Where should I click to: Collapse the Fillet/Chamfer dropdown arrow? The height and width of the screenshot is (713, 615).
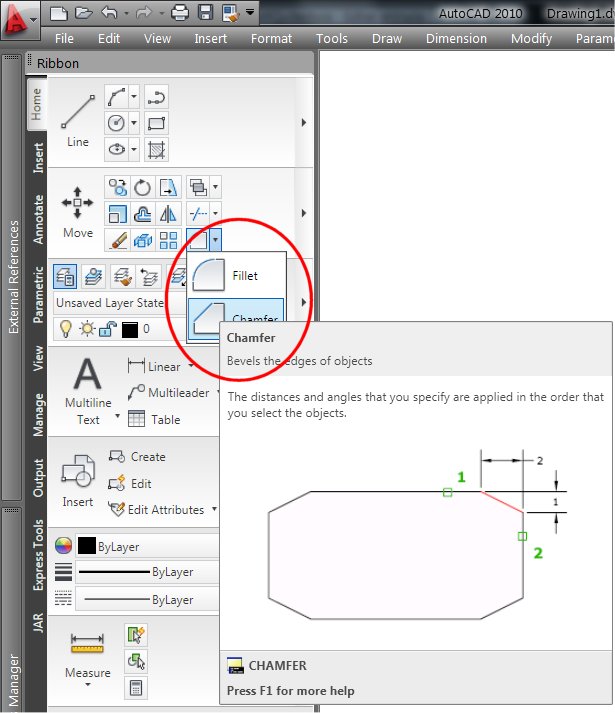[216, 240]
